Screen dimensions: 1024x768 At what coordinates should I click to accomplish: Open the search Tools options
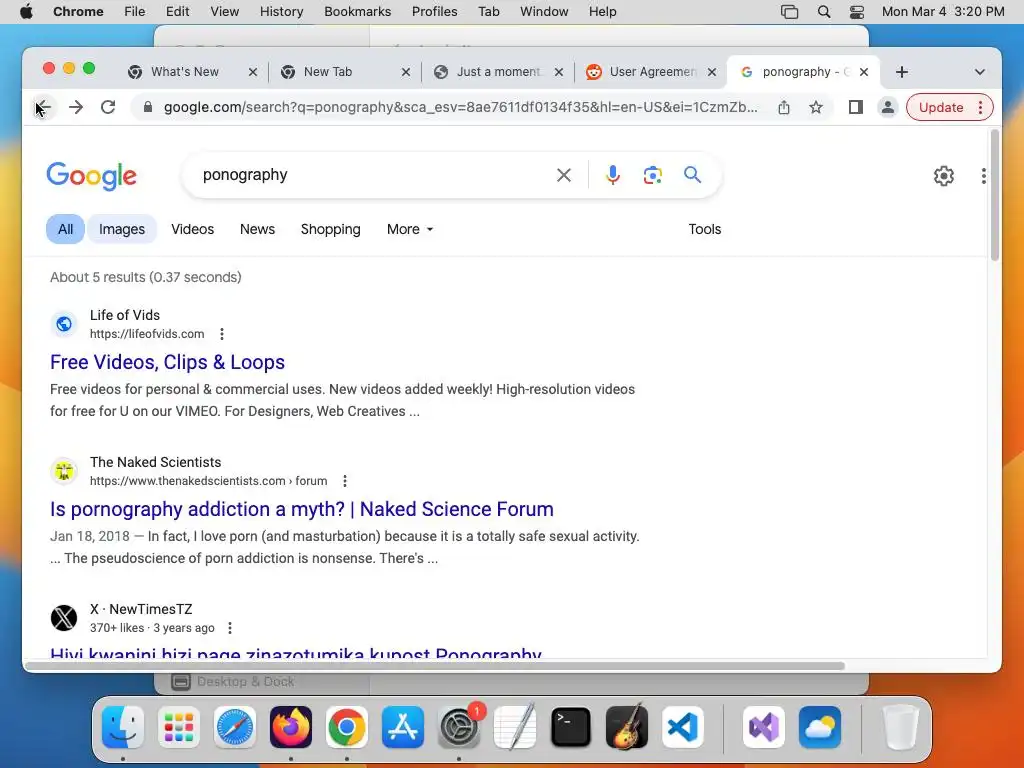705,229
